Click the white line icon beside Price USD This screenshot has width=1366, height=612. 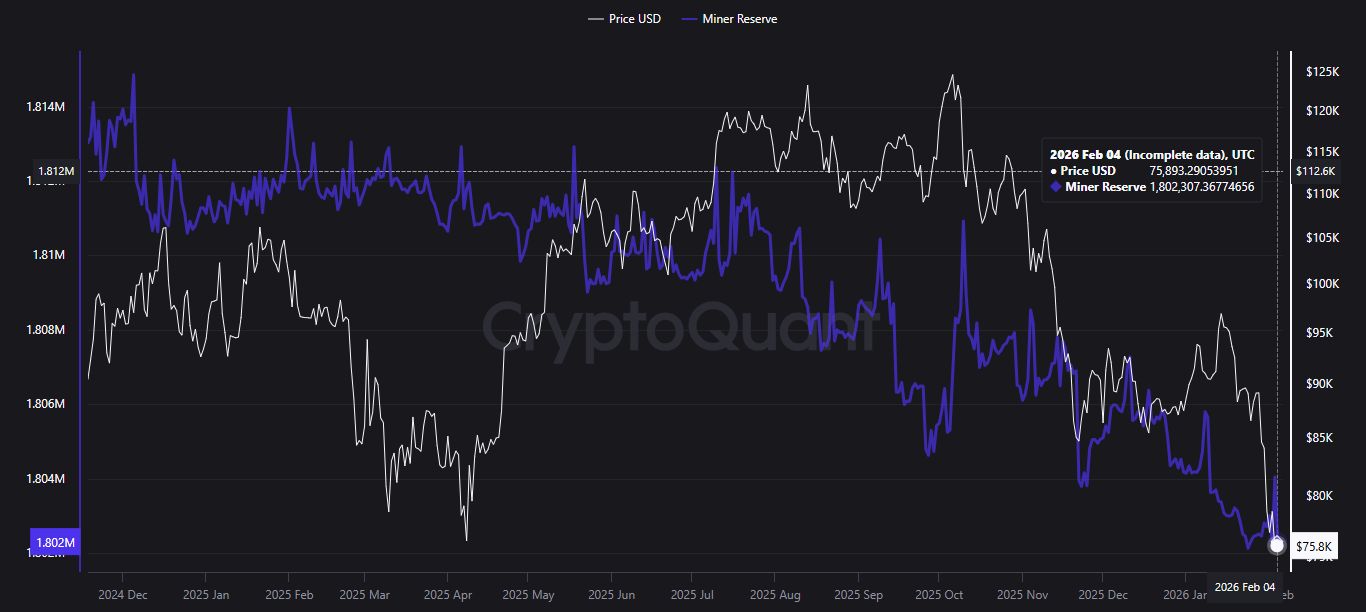596,19
